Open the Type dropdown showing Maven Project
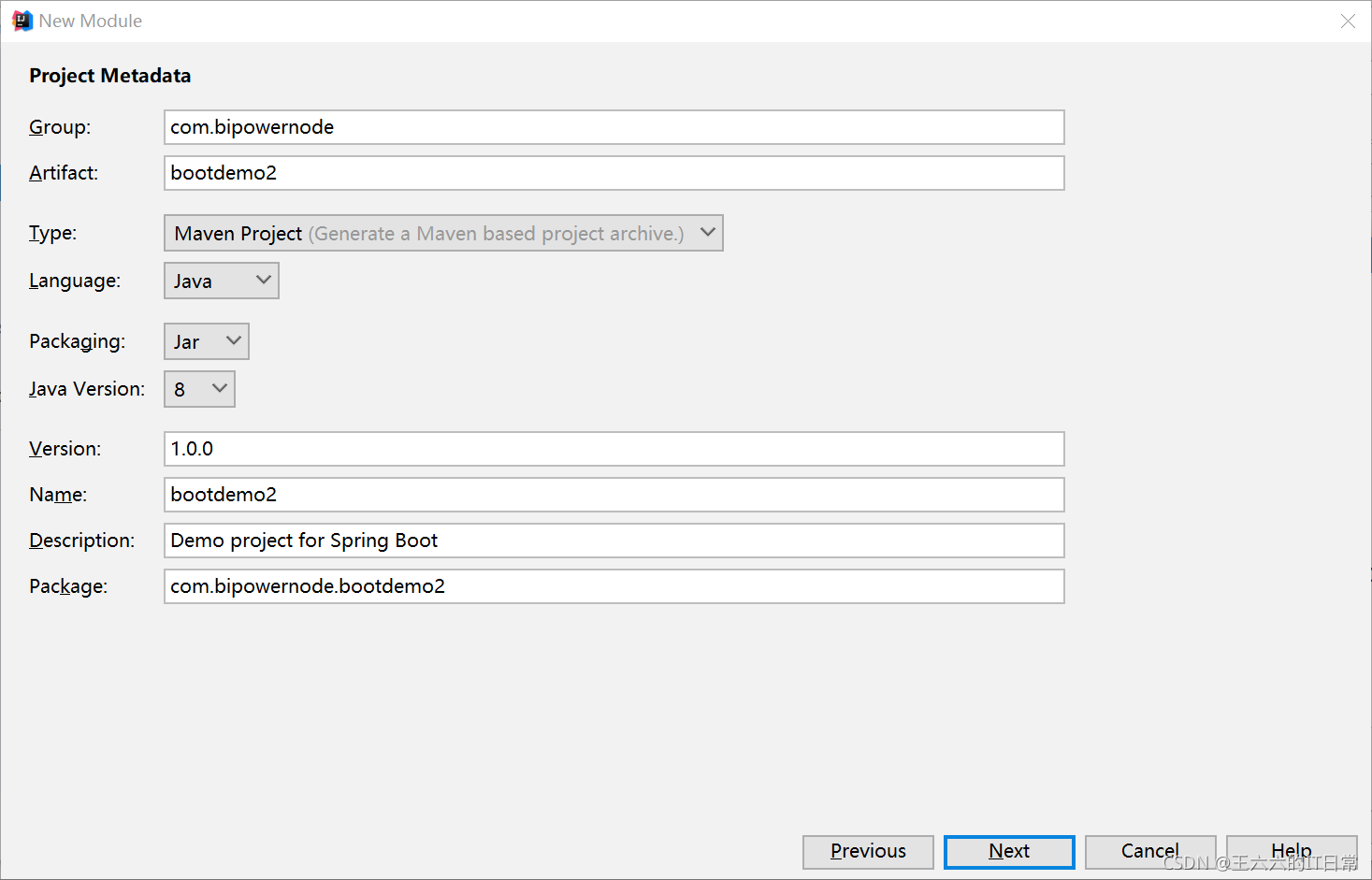Screen dimensions: 1372x880 tap(443, 233)
